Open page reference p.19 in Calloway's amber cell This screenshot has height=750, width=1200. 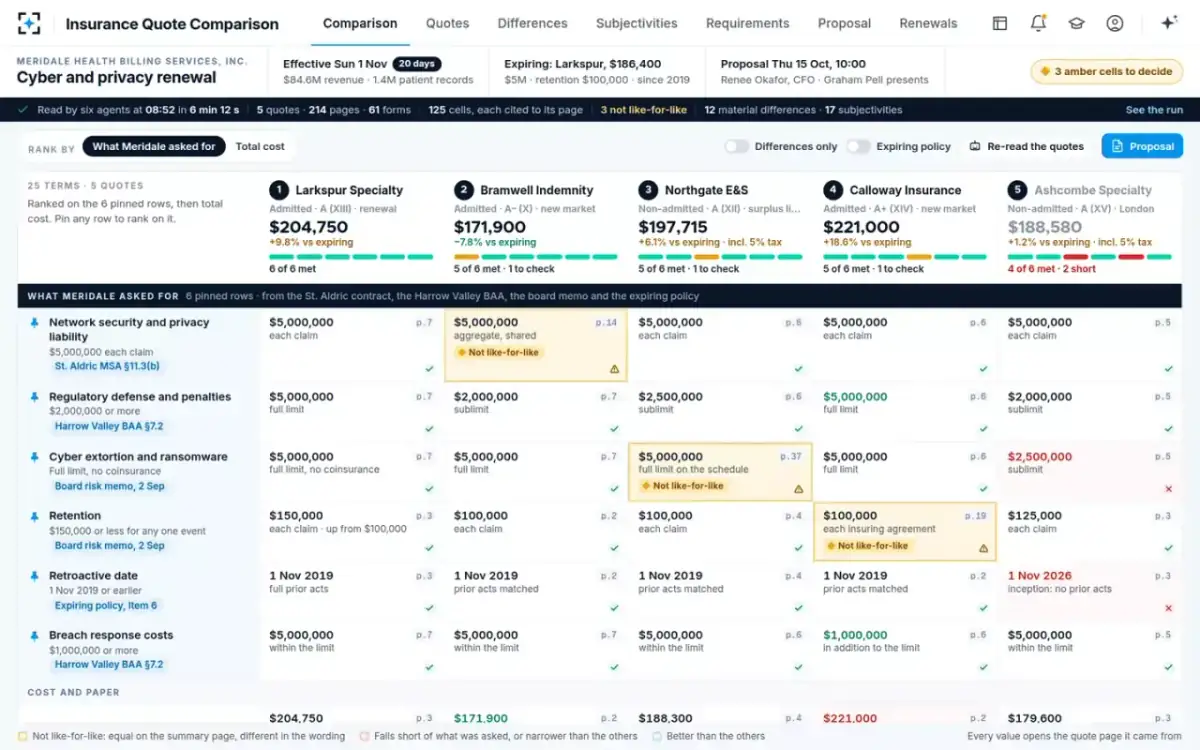coord(976,516)
